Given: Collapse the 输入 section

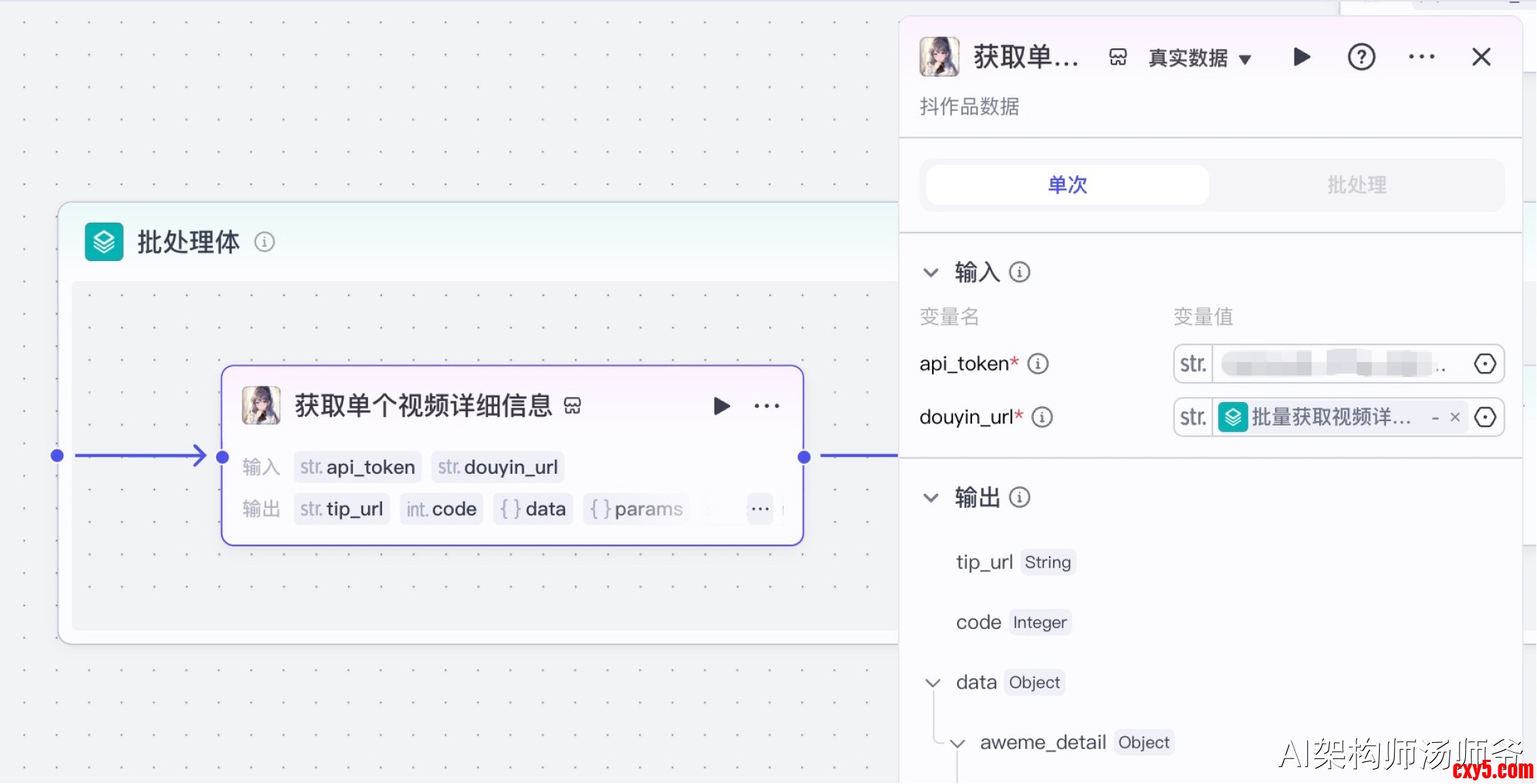Looking at the screenshot, I should coord(931,272).
